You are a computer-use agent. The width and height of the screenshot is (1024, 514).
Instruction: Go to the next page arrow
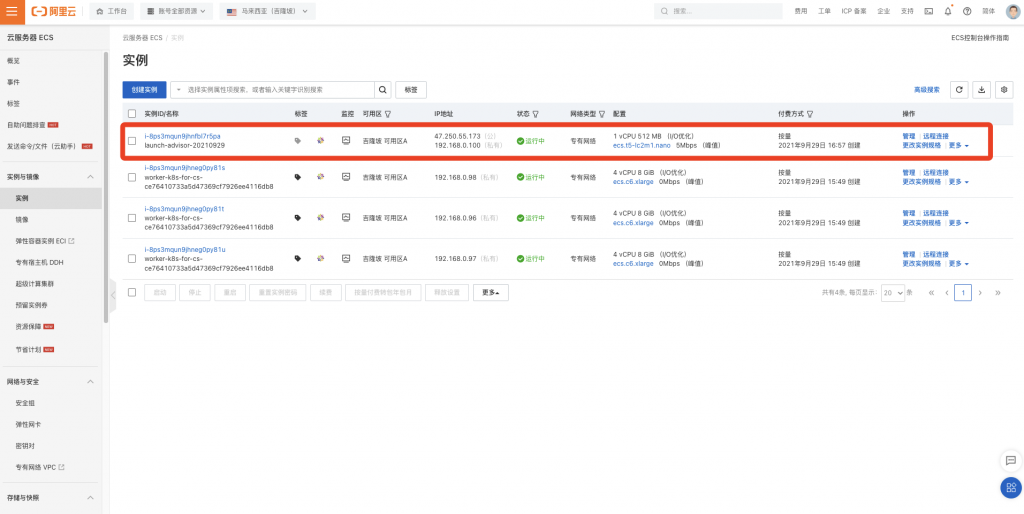tap(980, 293)
